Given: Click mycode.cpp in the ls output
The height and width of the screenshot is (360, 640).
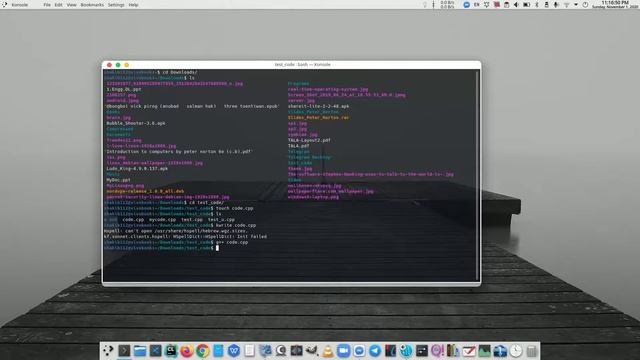Looking at the screenshot, I should (x=162, y=219).
